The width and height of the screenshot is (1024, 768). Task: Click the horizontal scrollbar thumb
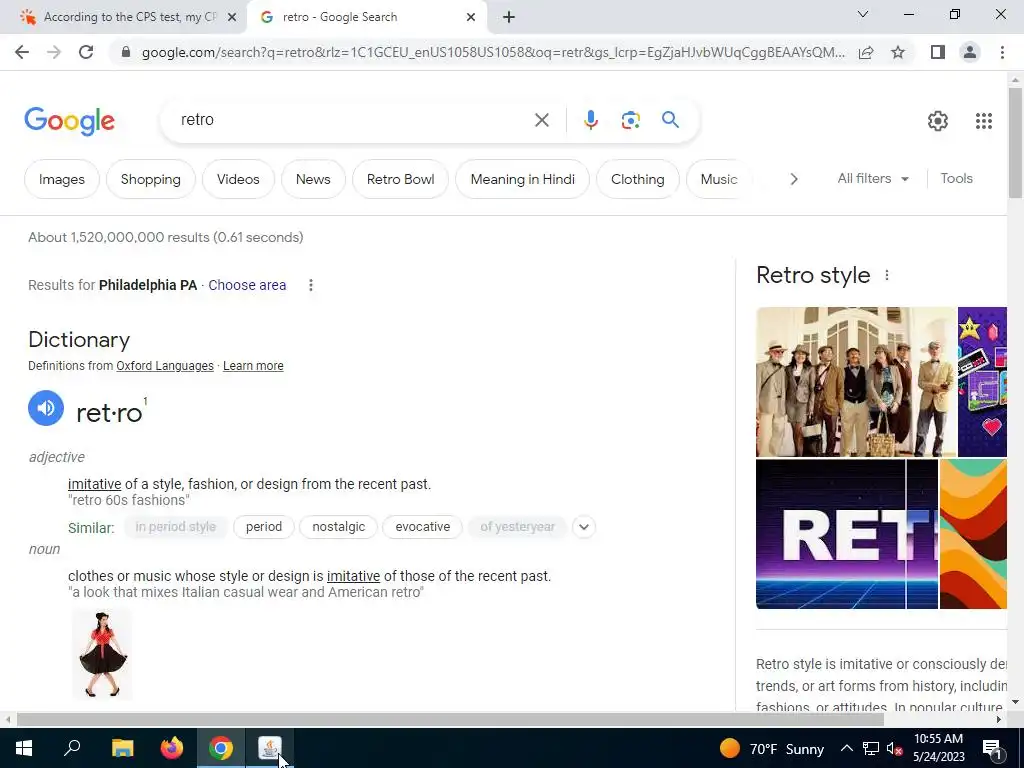coord(451,719)
